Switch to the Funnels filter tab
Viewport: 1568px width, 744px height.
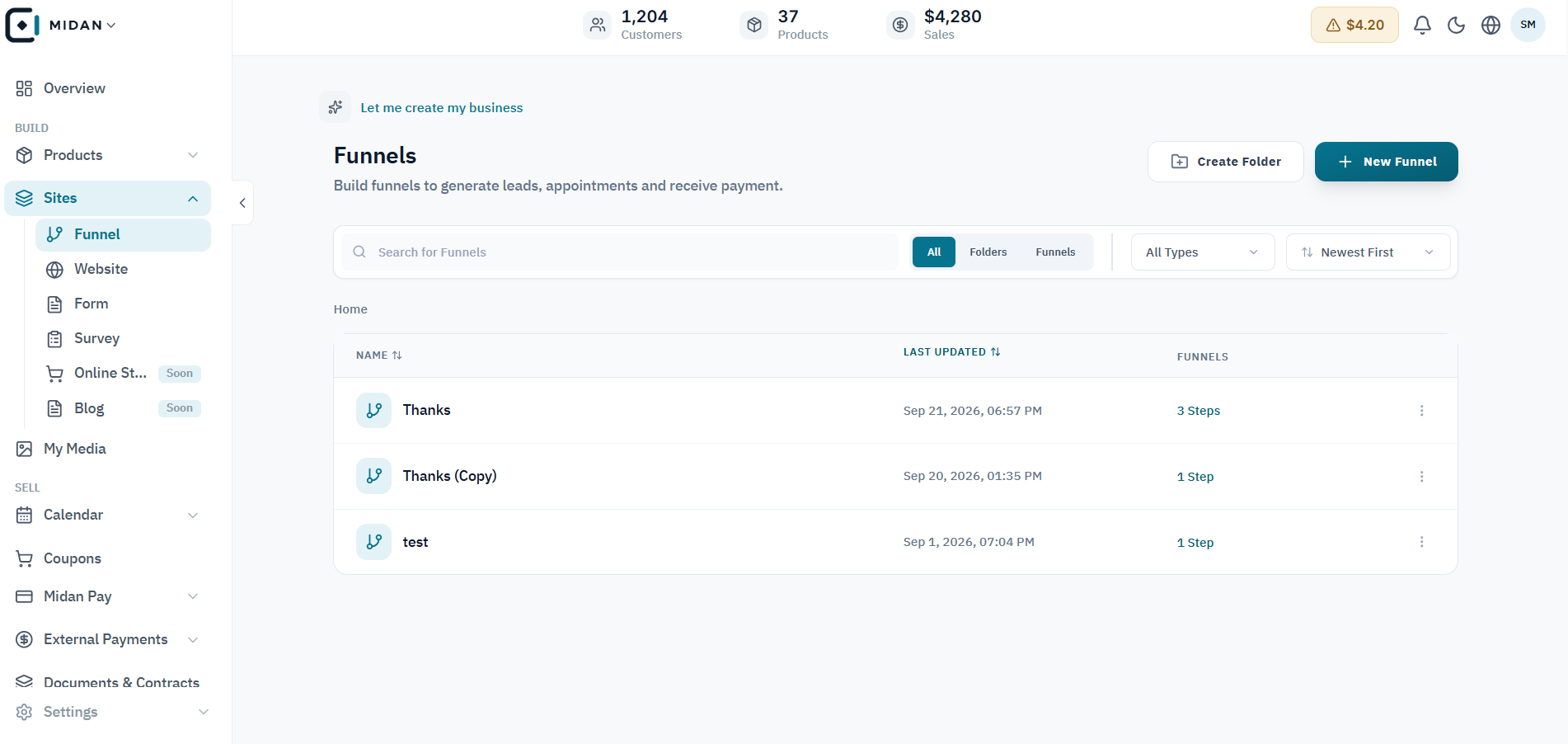[1055, 252]
